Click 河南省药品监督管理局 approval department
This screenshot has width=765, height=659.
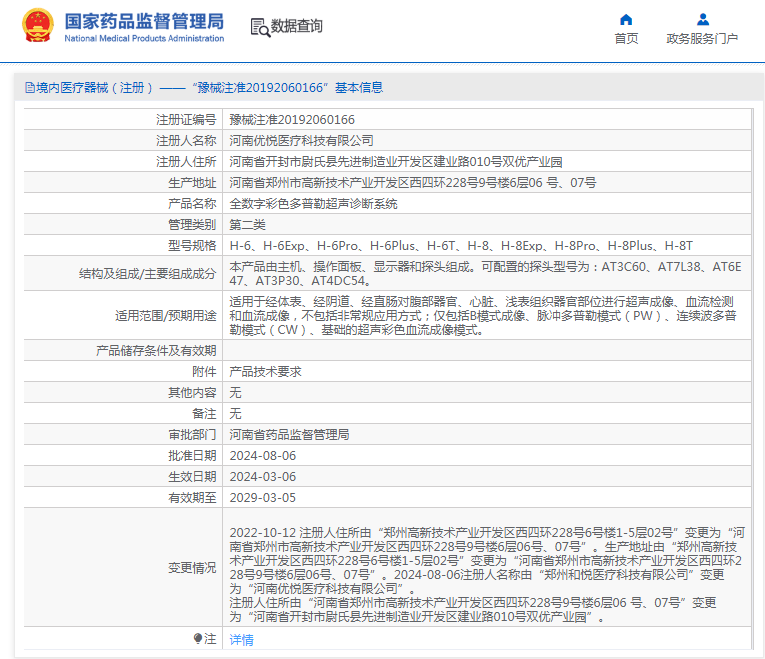[x=289, y=435]
